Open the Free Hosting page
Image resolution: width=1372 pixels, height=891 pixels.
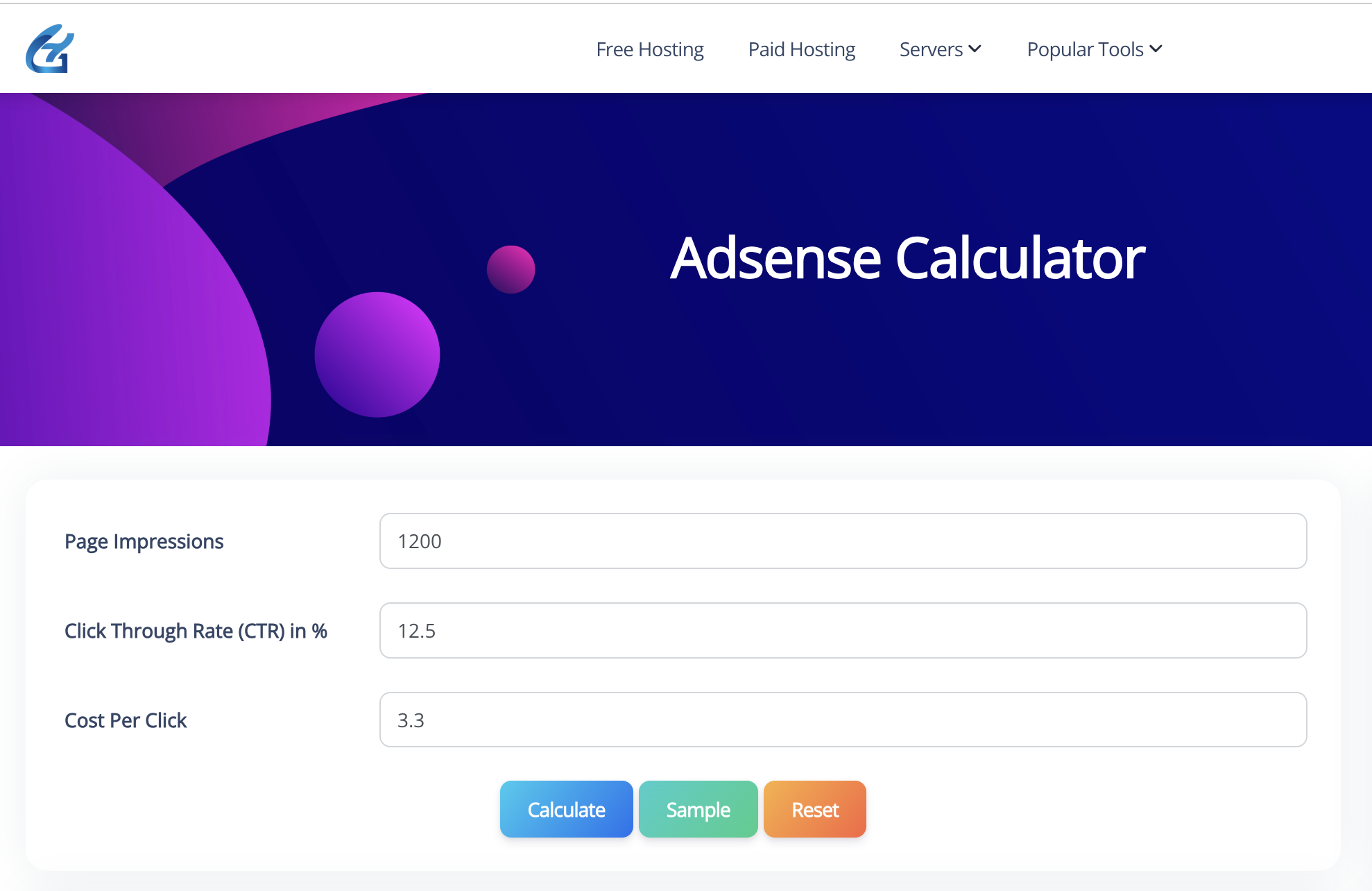(649, 49)
